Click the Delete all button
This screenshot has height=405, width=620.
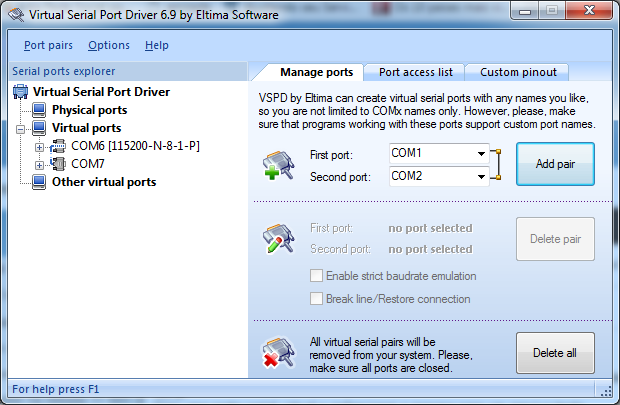555,353
